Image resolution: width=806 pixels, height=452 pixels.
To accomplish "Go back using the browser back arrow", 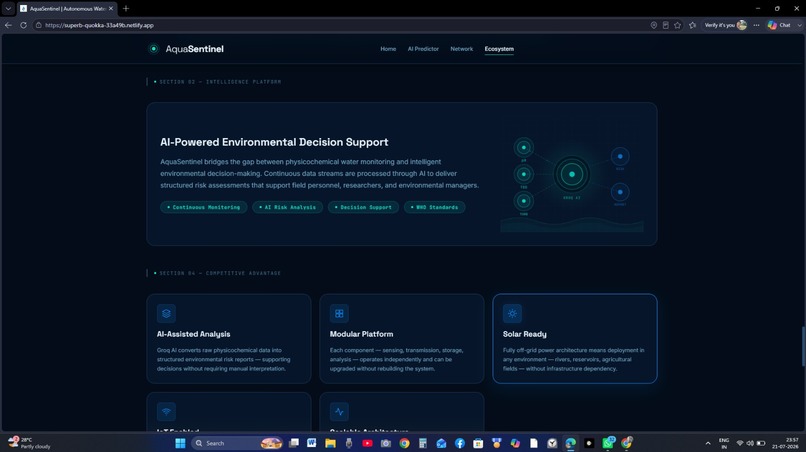I will pyautogui.click(x=8, y=25).
